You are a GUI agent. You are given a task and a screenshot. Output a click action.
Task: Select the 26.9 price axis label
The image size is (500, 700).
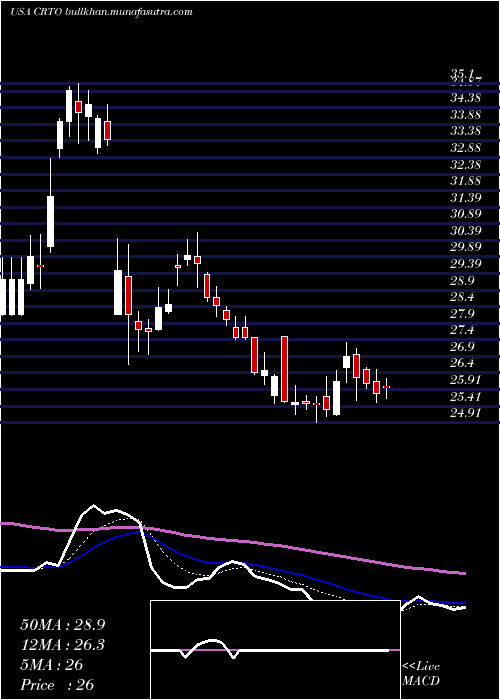pyautogui.click(x=462, y=347)
